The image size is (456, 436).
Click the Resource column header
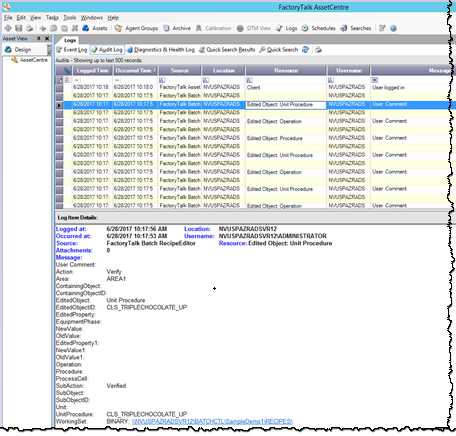[286, 71]
